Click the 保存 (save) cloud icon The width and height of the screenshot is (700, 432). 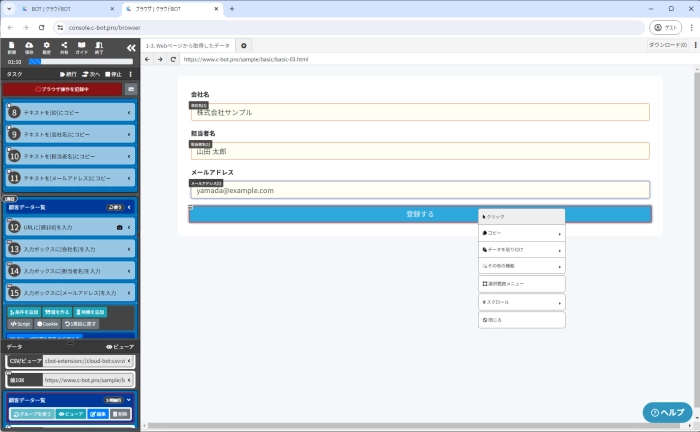click(29, 47)
